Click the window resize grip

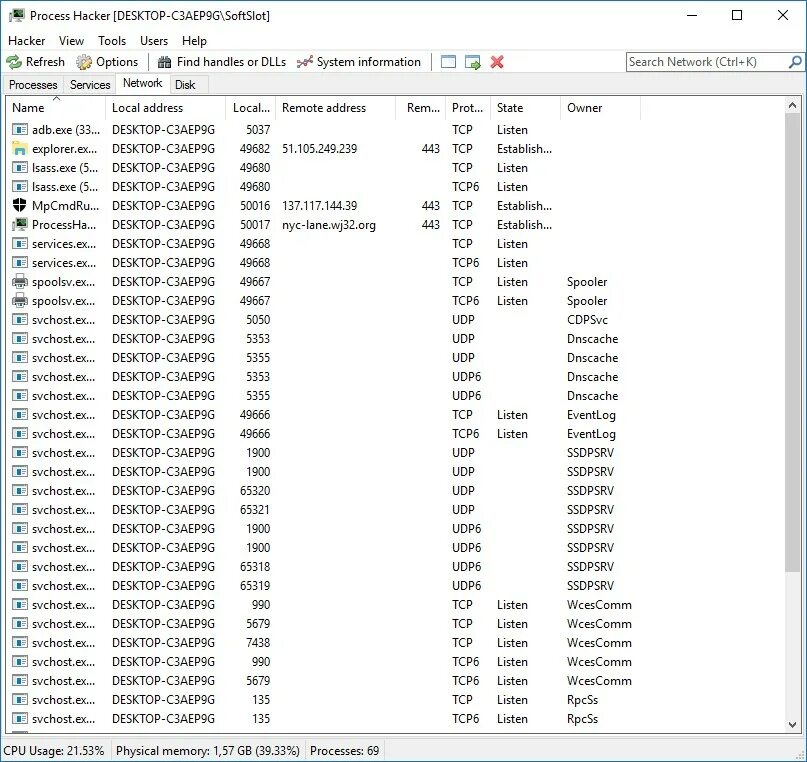(x=800, y=755)
